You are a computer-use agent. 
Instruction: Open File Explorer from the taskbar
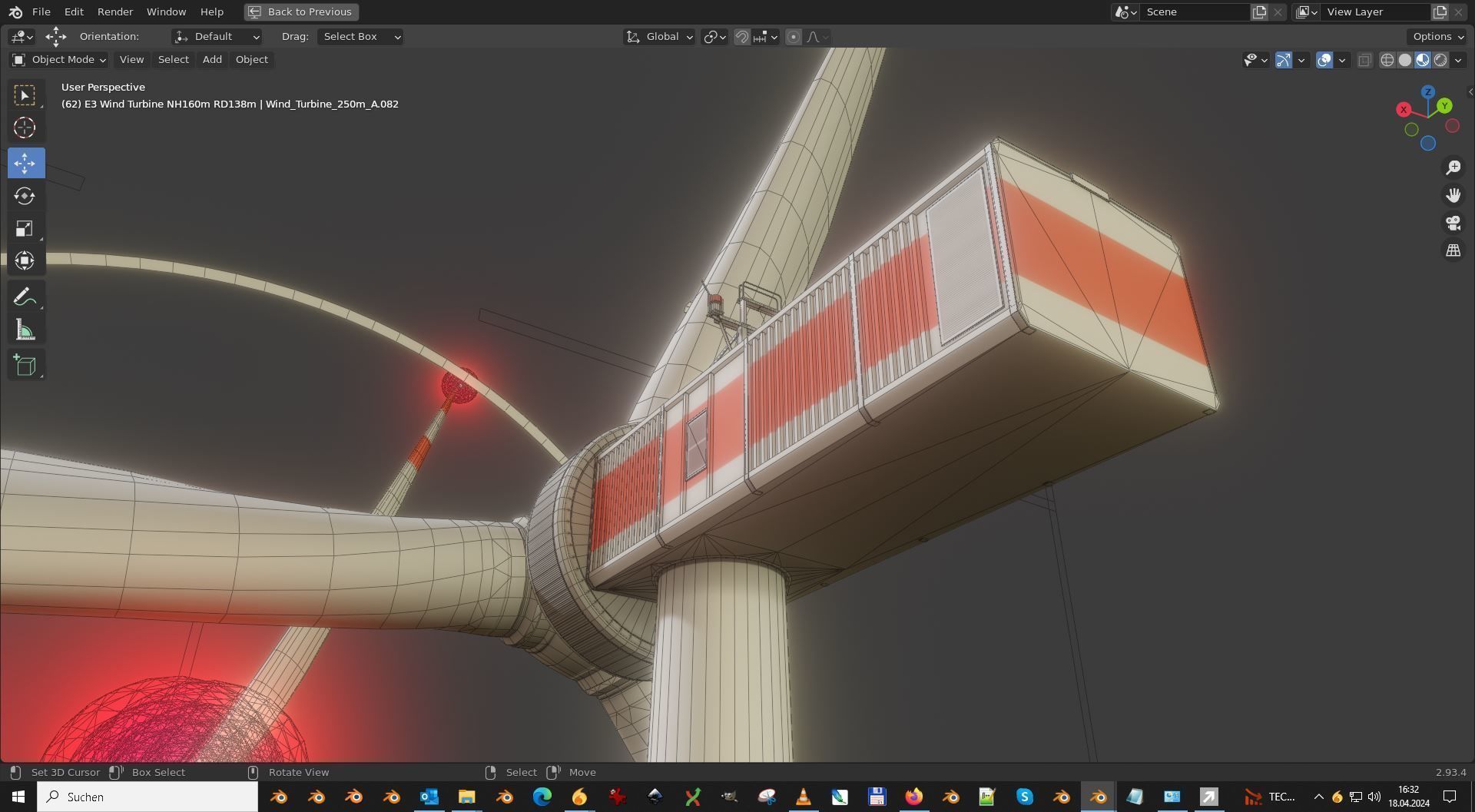(x=466, y=797)
